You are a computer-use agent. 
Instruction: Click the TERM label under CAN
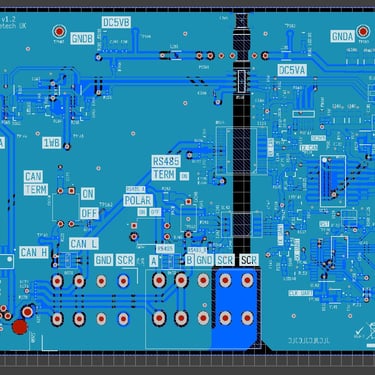[x=36, y=190]
